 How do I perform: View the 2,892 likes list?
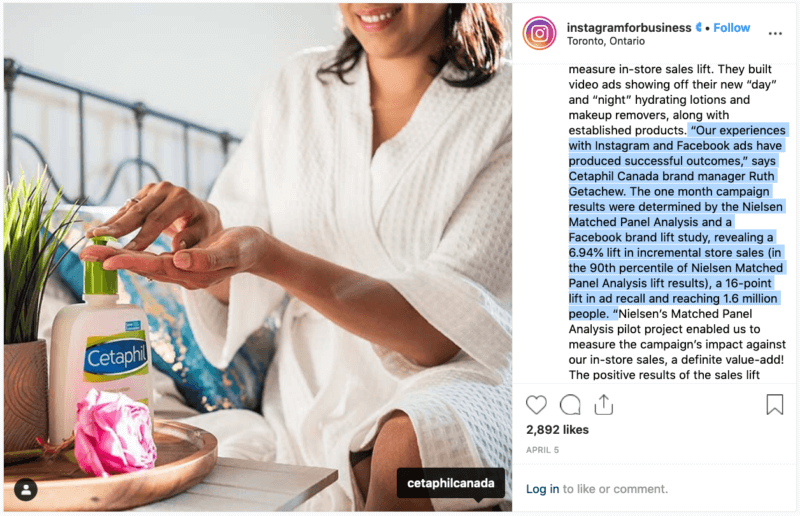pos(557,430)
